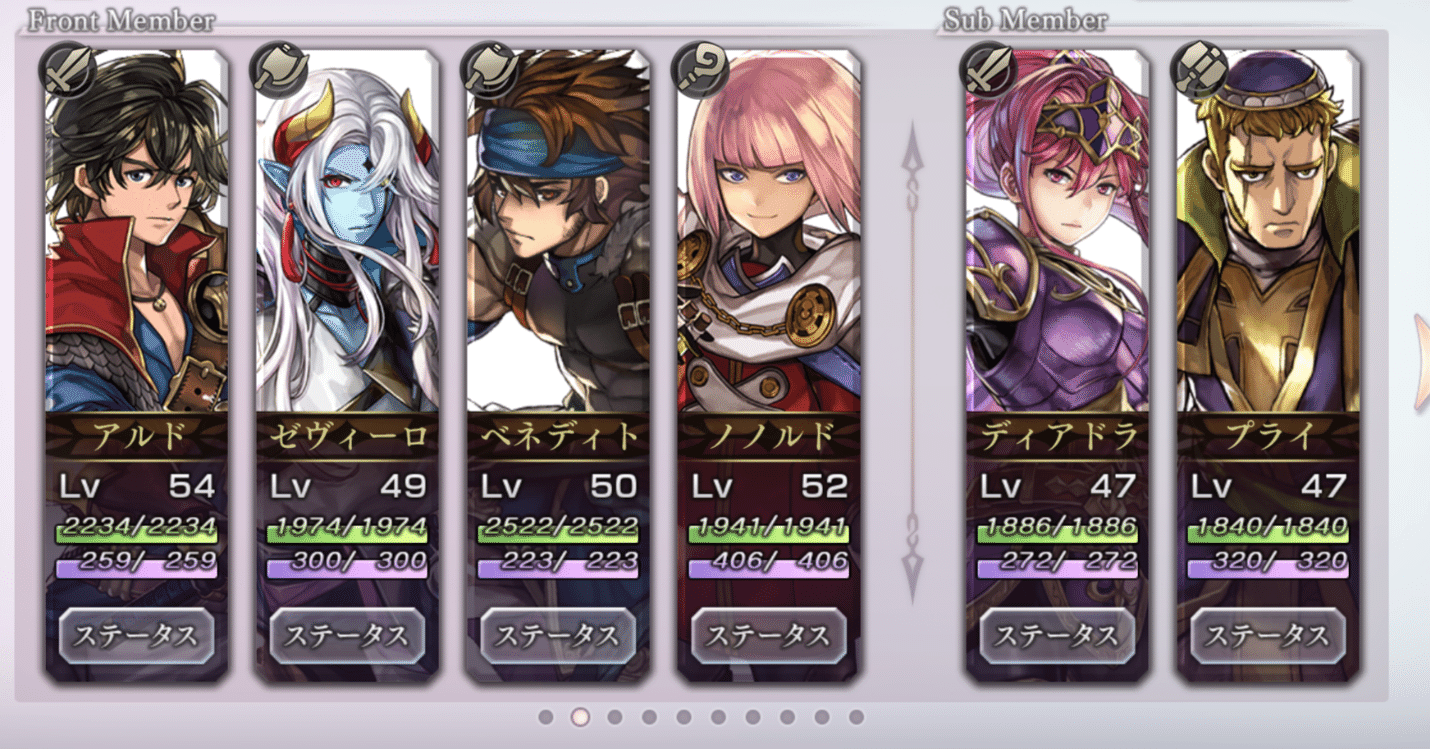Jump to the last party page dot

856,717
